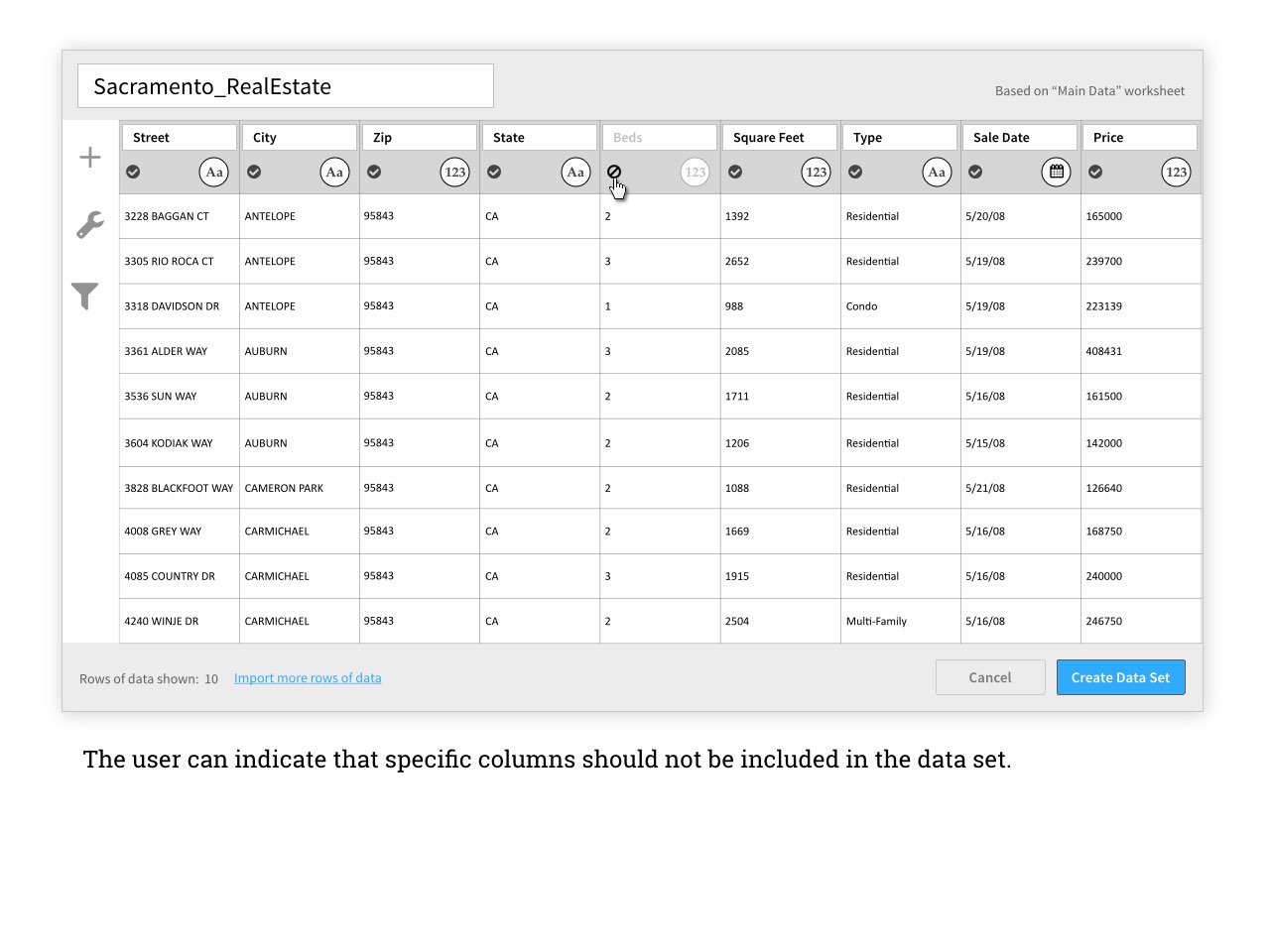Select cell 3828 BLACKFOOT WAY
Viewport: 1270px width, 952px height.
pos(180,488)
